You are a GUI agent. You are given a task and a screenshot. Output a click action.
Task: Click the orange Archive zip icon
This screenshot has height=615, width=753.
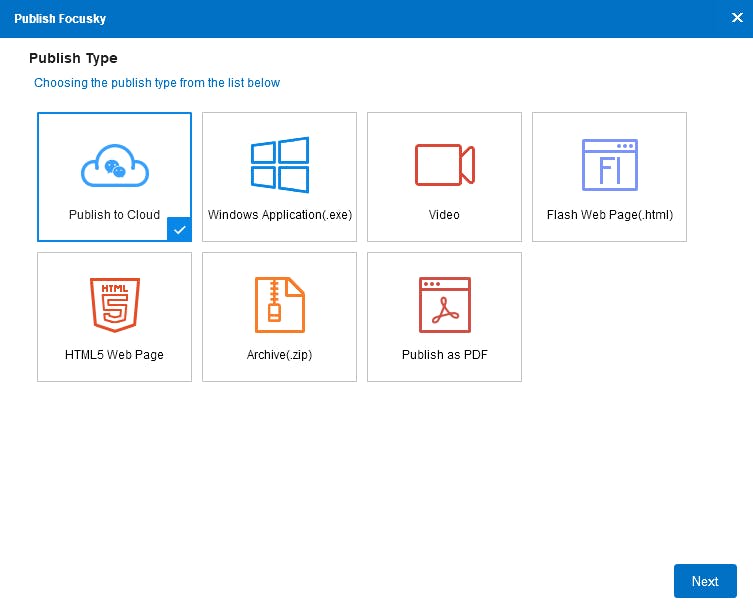[279, 304]
